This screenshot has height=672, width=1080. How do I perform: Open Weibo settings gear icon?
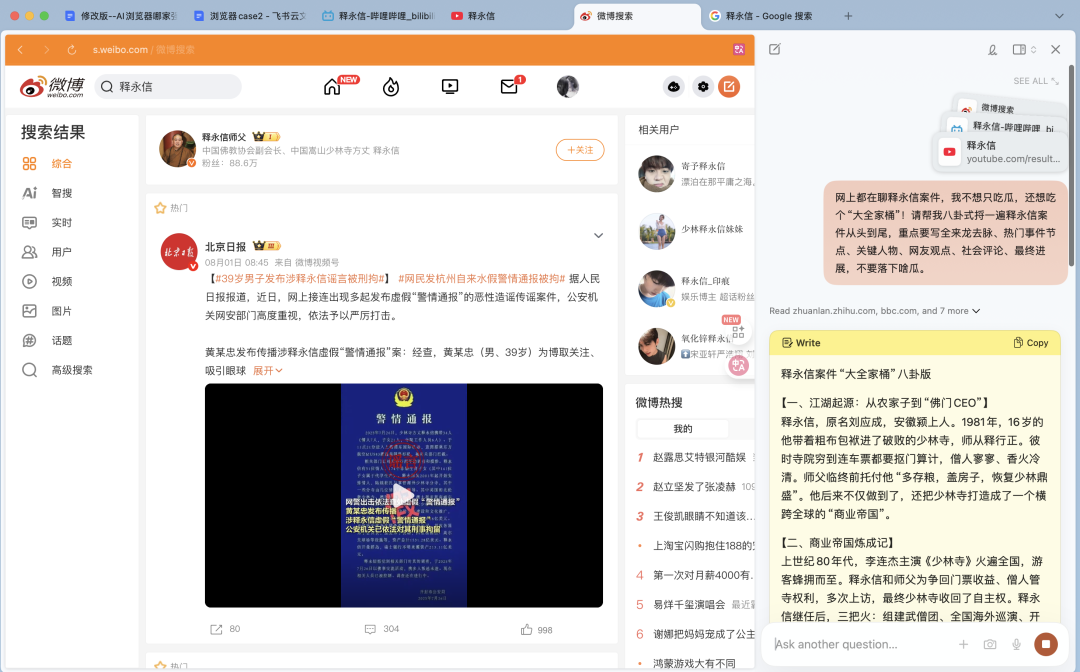pyautogui.click(x=702, y=86)
